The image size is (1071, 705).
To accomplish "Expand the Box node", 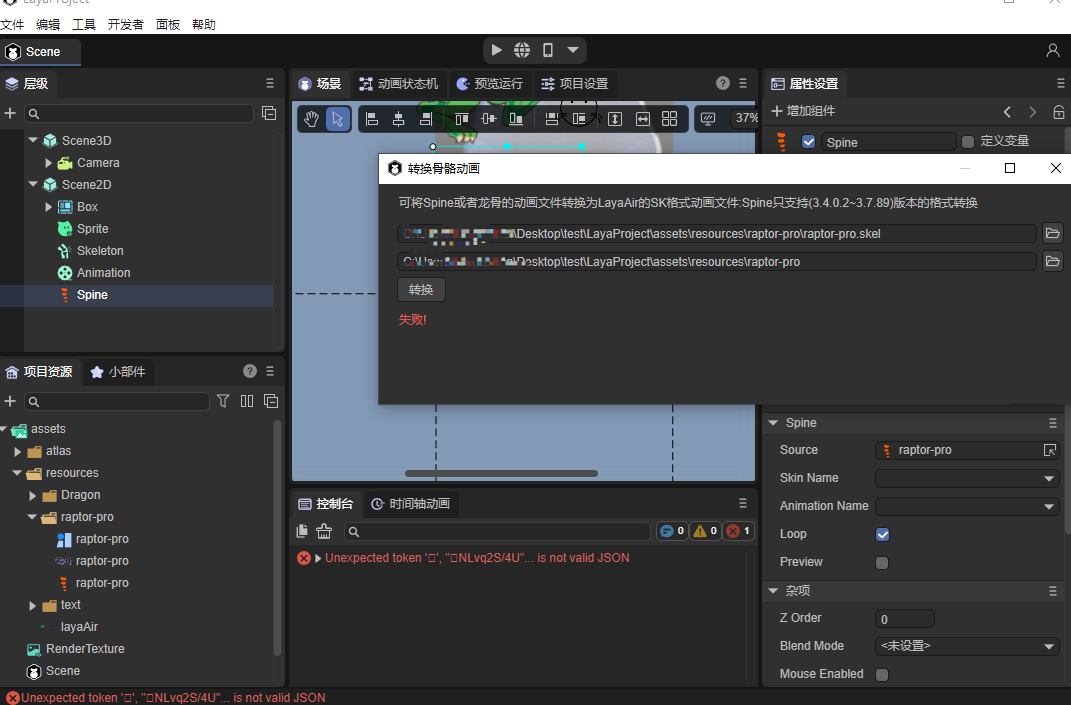I will (x=48, y=206).
